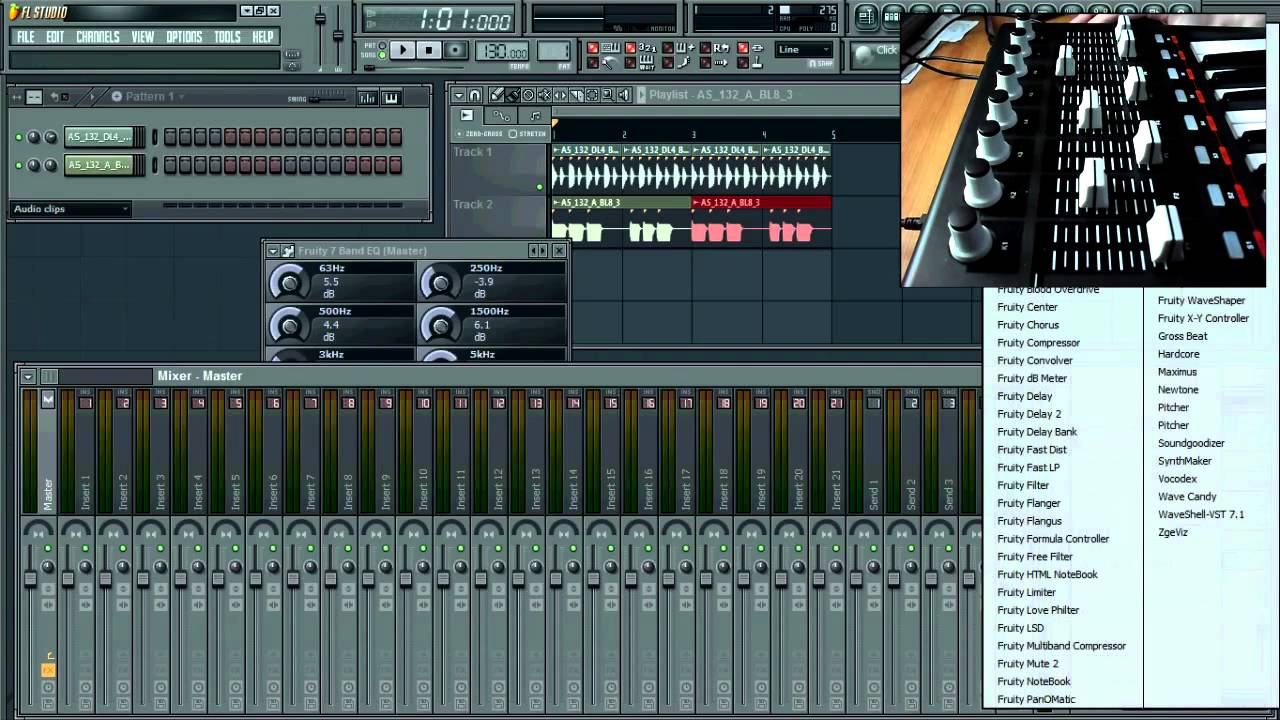This screenshot has width=1280, height=720.
Task: Toggle PAT pattern mode LED
Action: point(383,45)
